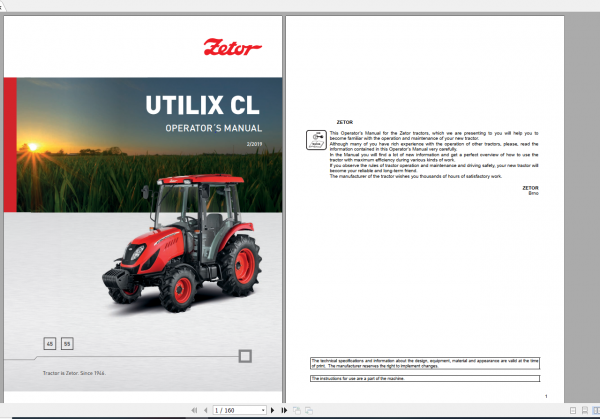Image resolution: width=600 pixels, height=419 pixels.
Task: Click the 55 model box on cover
Action: [x=67, y=344]
